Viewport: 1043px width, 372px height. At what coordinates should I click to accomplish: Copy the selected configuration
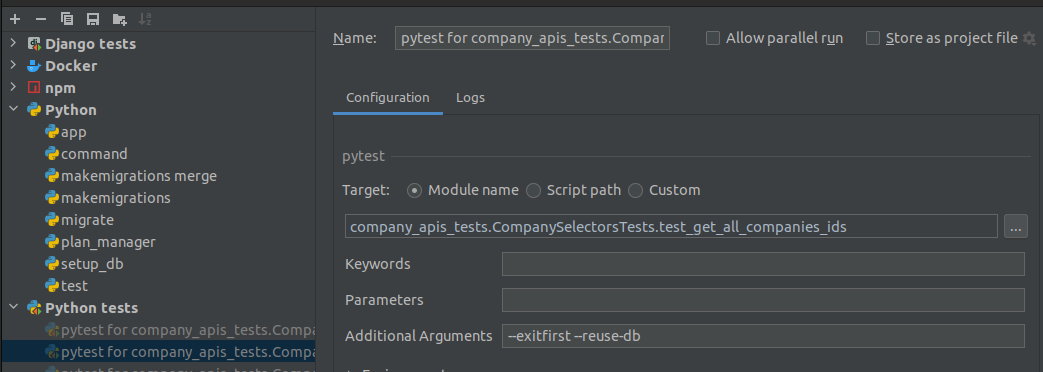pos(67,19)
